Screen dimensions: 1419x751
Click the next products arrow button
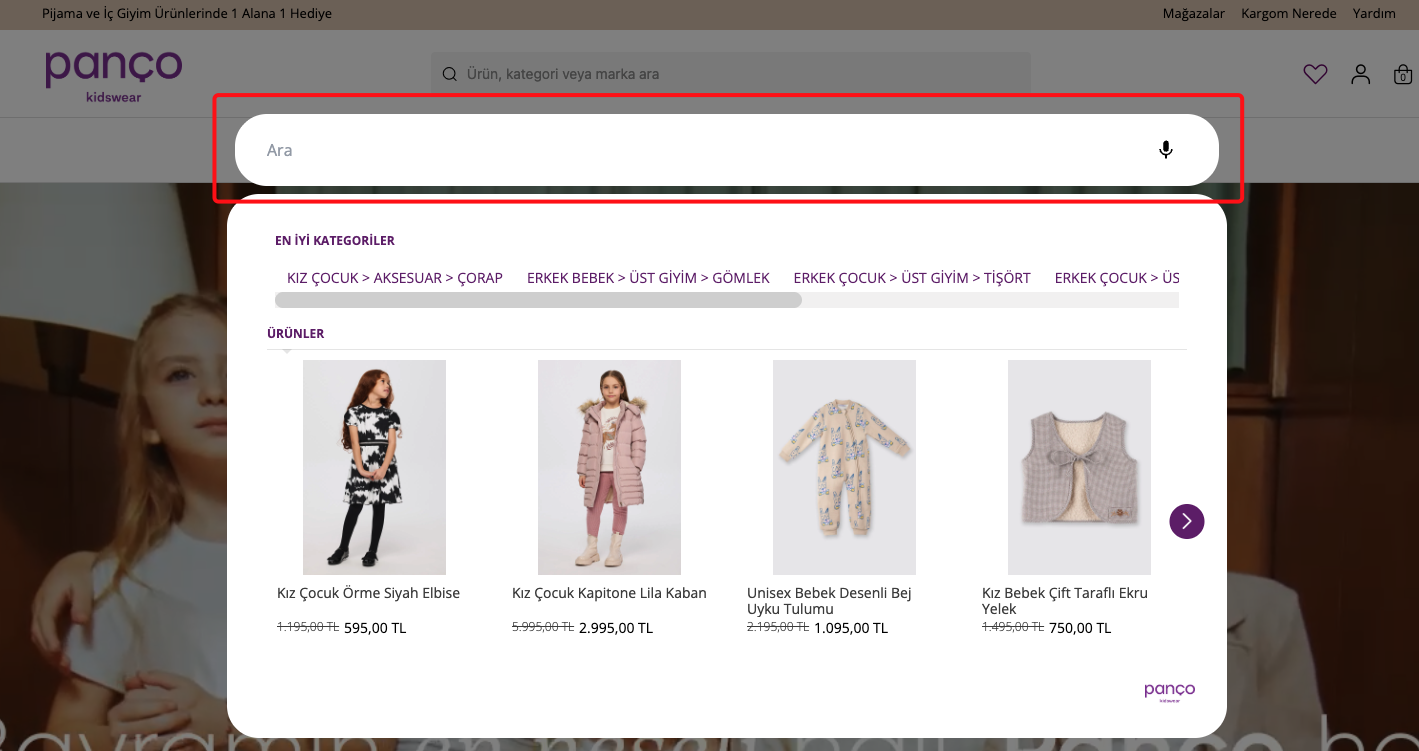[1187, 521]
